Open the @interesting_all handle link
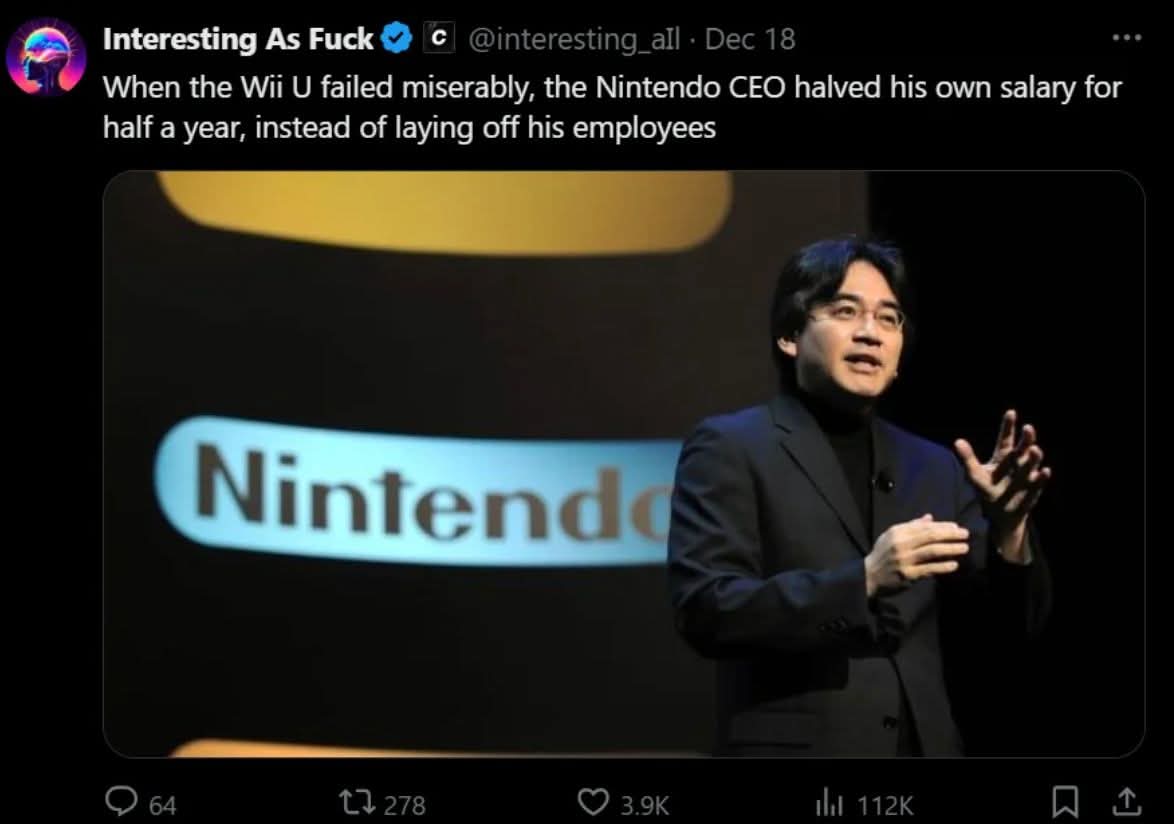The height and width of the screenshot is (824, 1174). [573, 39]
